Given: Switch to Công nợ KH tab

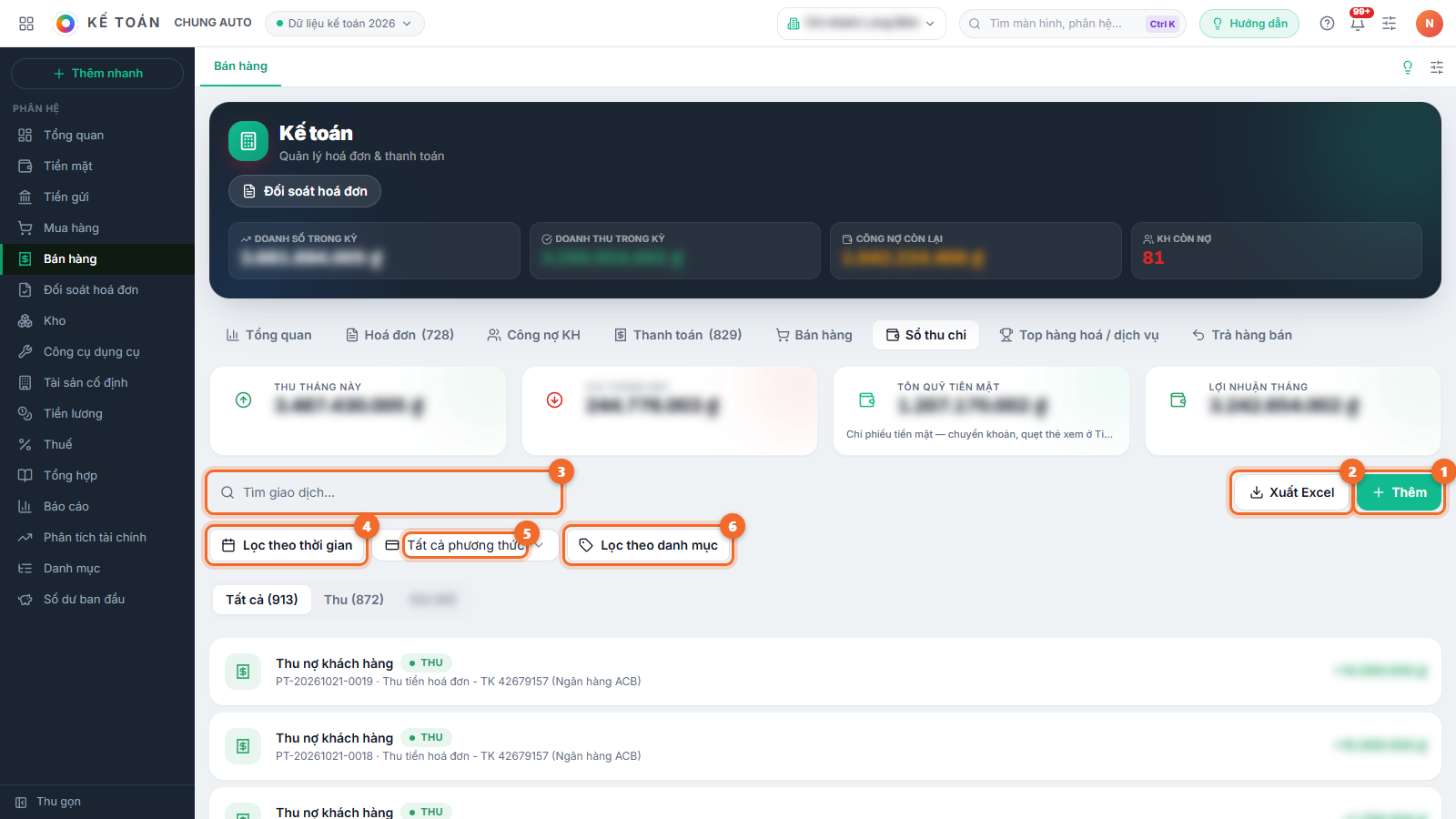Looking at the screenshot, I should [x=533, y=335].
